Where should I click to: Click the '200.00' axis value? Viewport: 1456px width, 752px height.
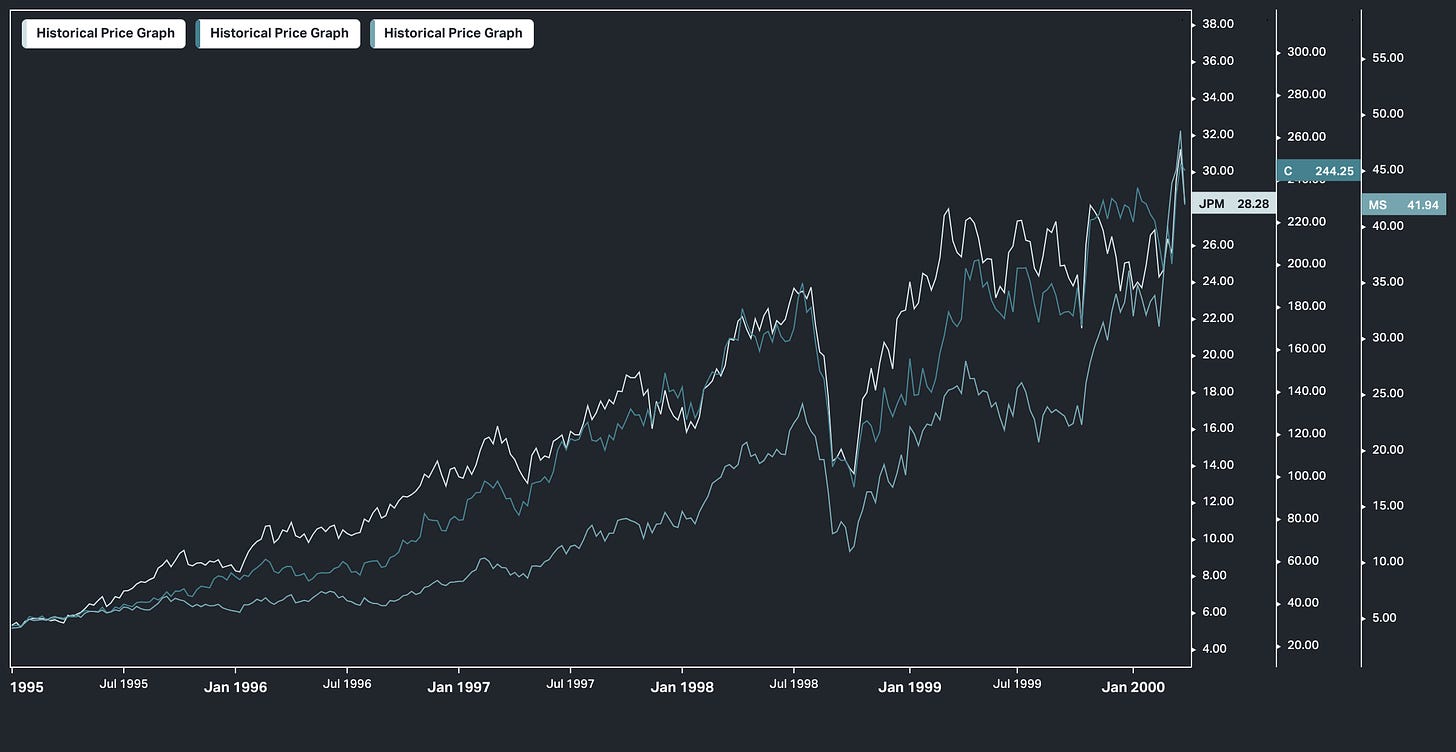pos(1306,264)
